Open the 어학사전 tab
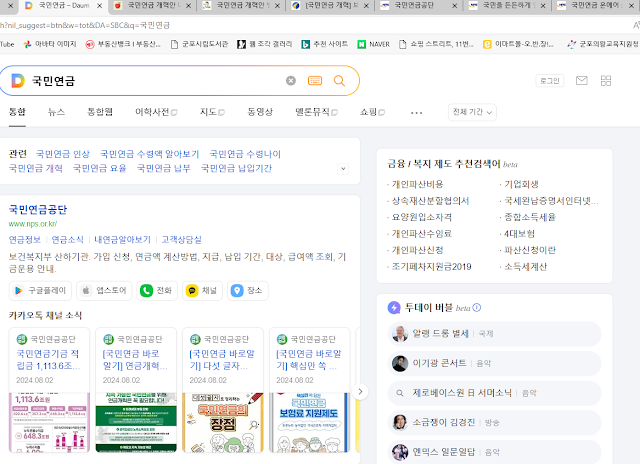Image resolution: width=640 pixels, height=464 pixels. pyautogui.click(x=156, y=112)
